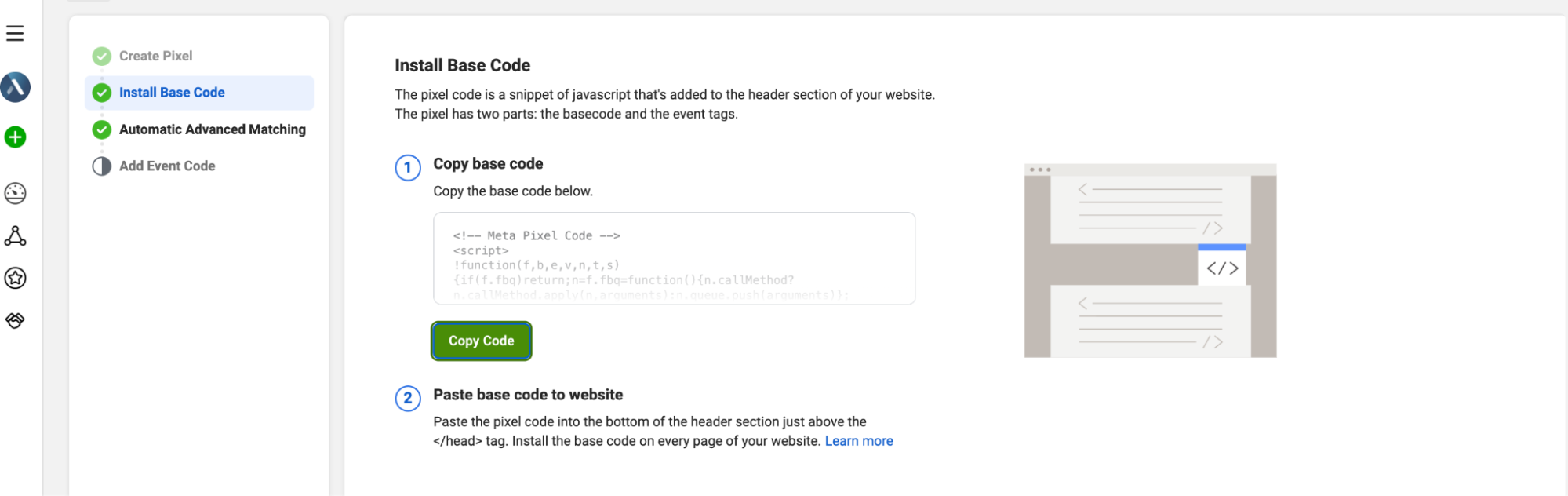This screenshot has width=1568, height=496.
Task: Select the Data Sources icon
Action: (x=15, y=236)
